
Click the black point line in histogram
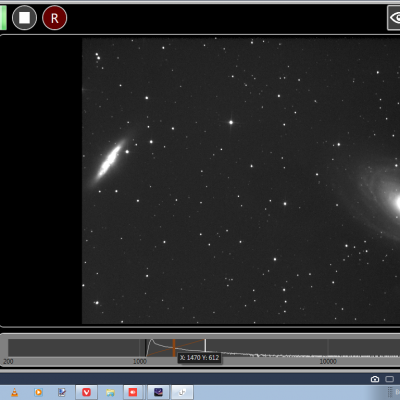point(146,348)
